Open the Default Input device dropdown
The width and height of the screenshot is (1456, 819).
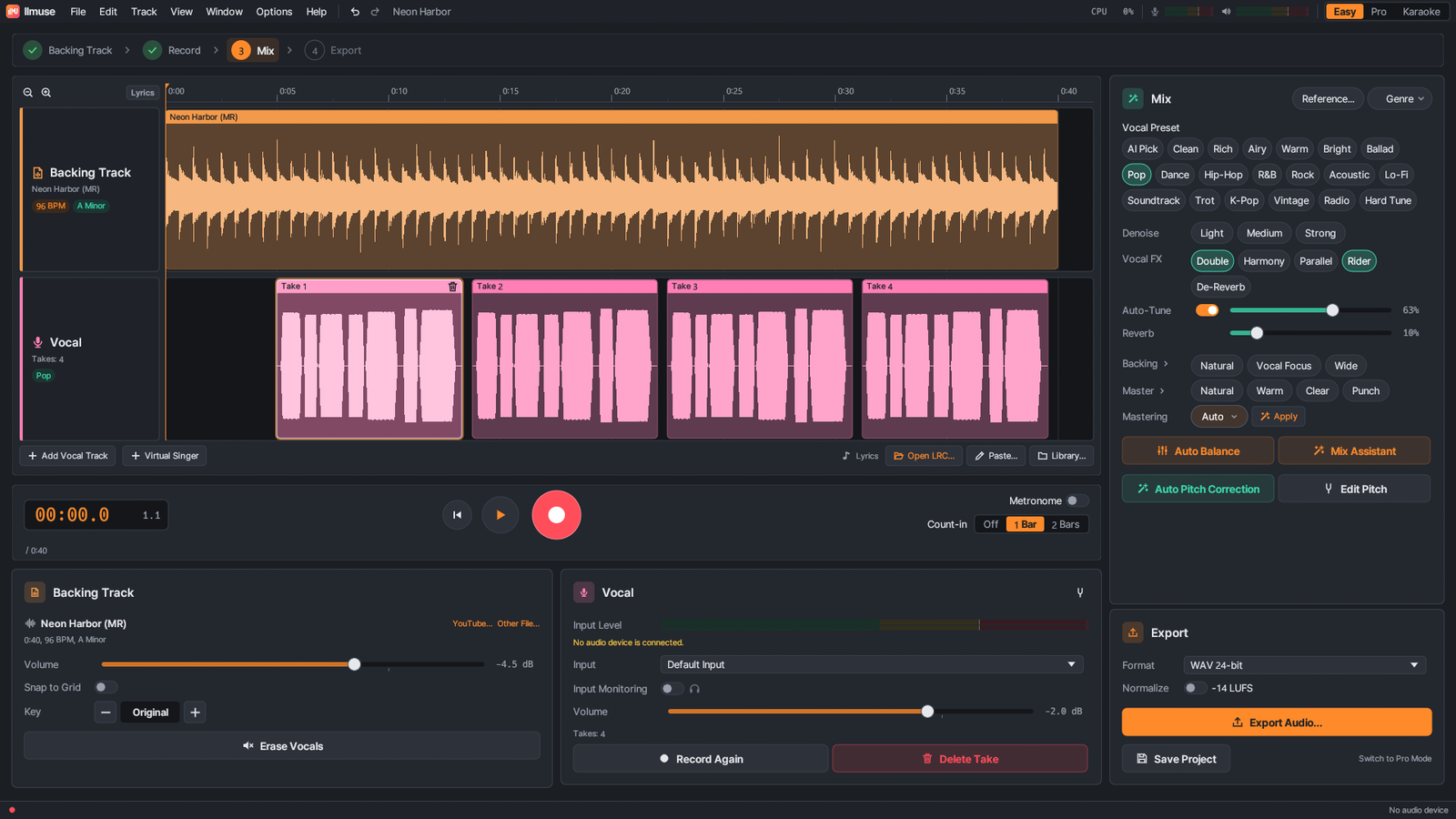click(872, 664)
